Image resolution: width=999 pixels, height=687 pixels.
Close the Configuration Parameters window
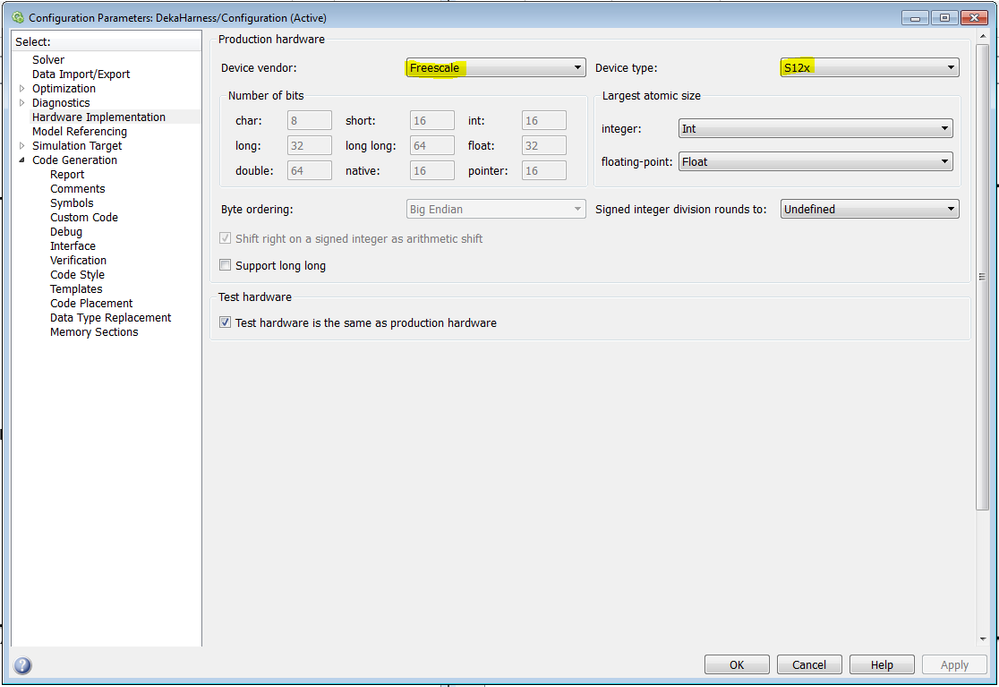click(974, 18)
